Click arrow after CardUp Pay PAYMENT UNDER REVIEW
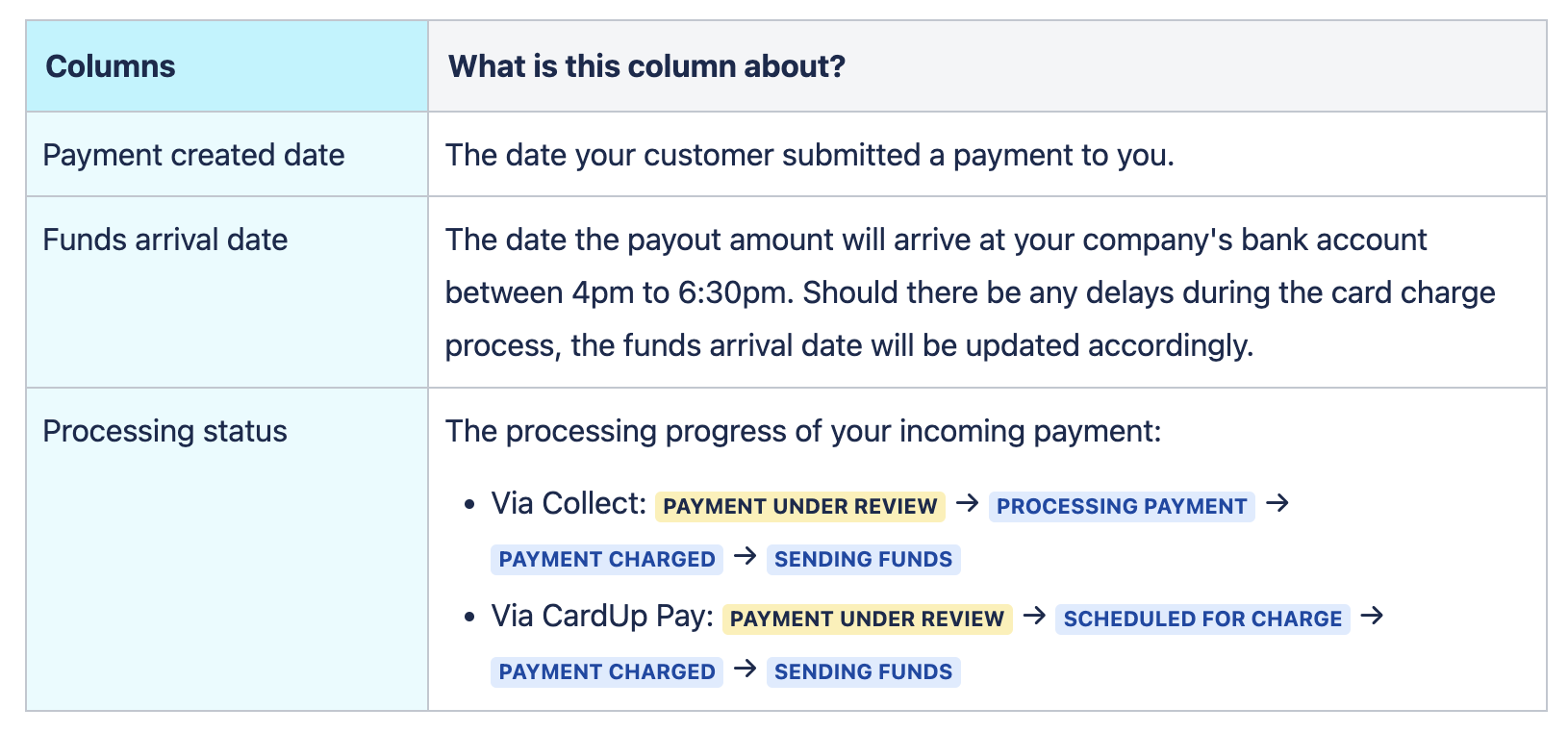 [1034, 616]
